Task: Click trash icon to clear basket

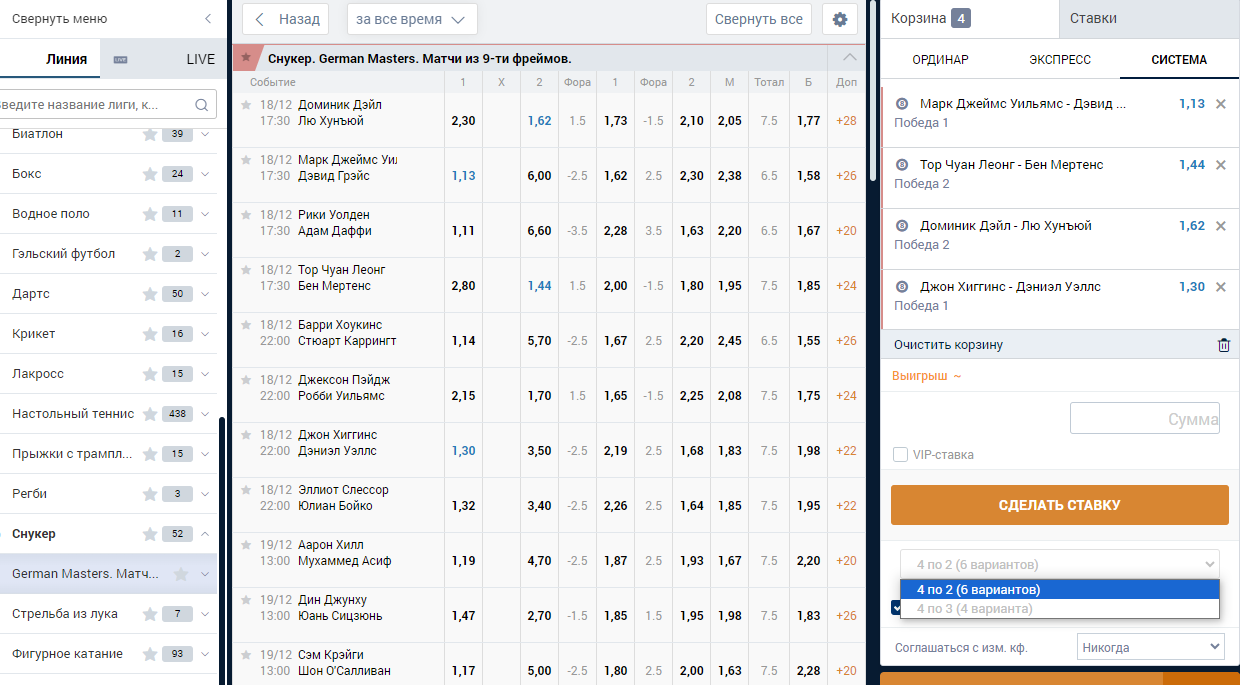Action: pos(1224,345)
